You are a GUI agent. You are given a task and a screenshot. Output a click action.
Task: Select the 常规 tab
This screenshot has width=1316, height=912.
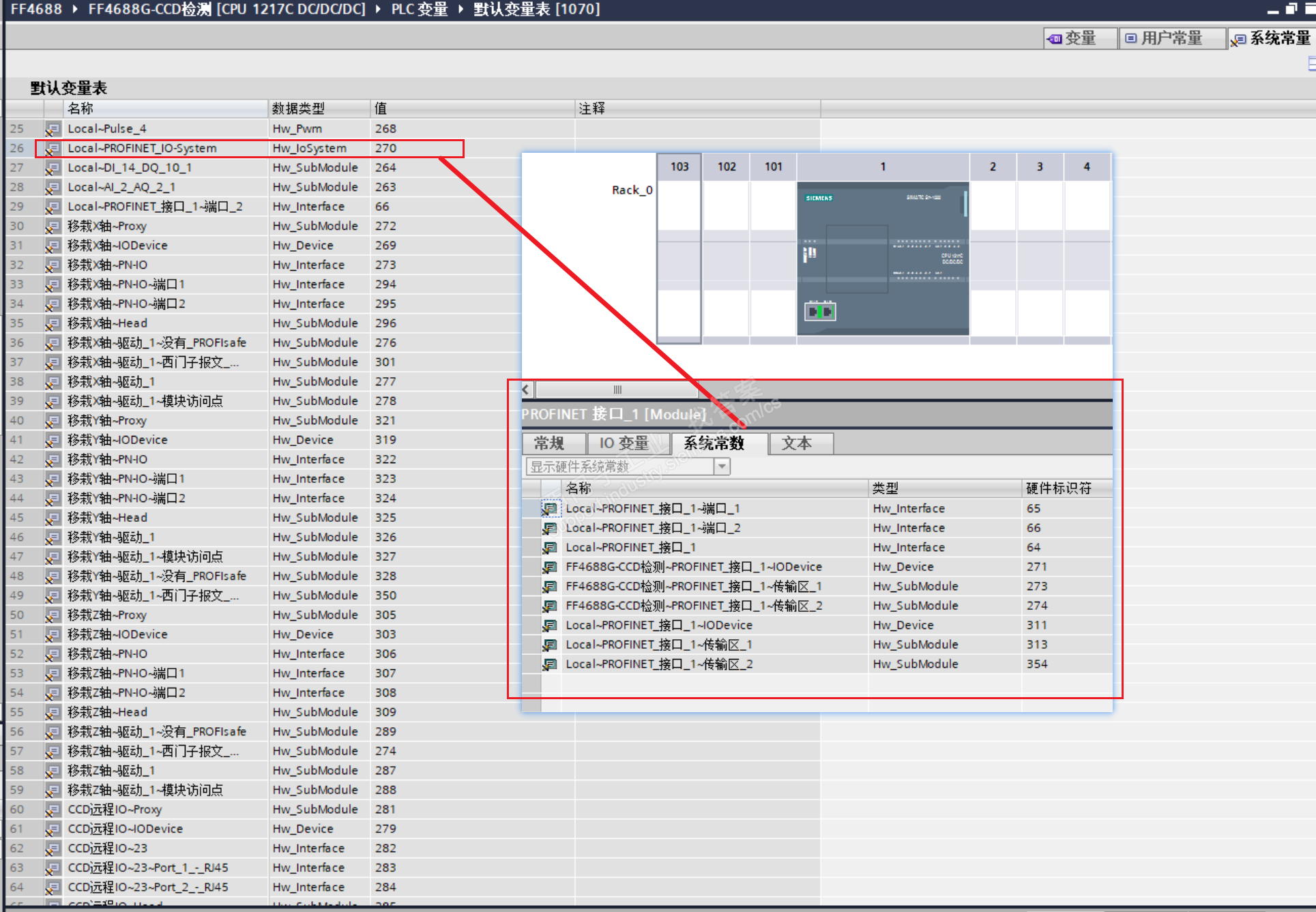549,444
